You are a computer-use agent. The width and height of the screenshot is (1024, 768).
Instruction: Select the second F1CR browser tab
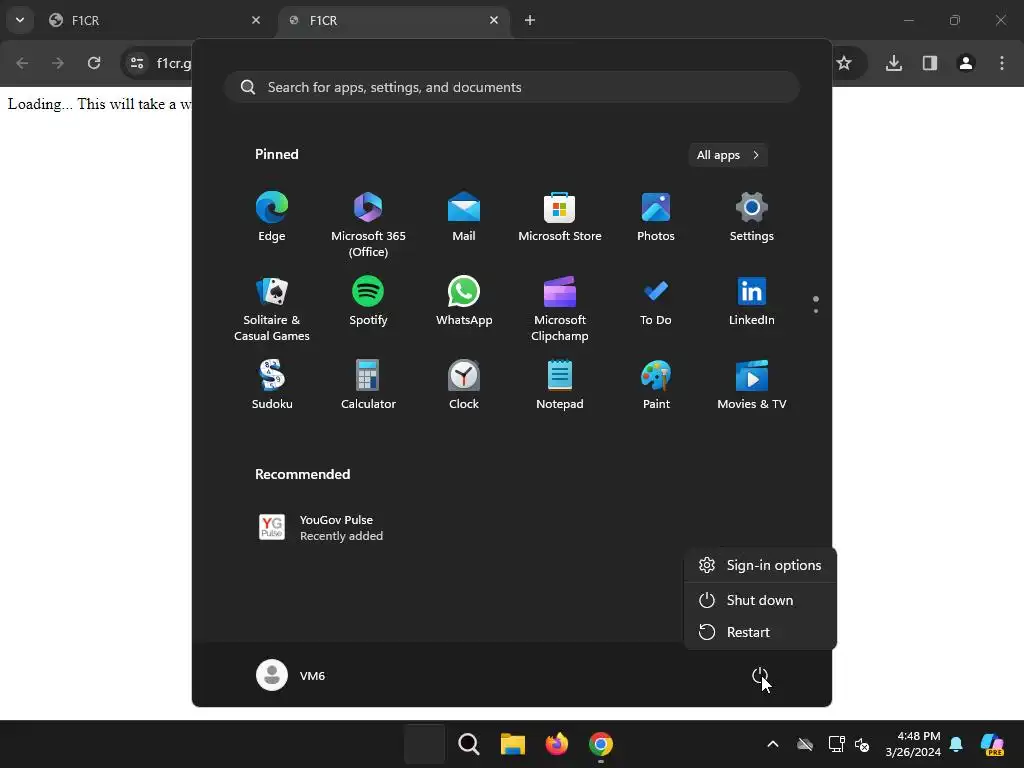pos(392,20)
